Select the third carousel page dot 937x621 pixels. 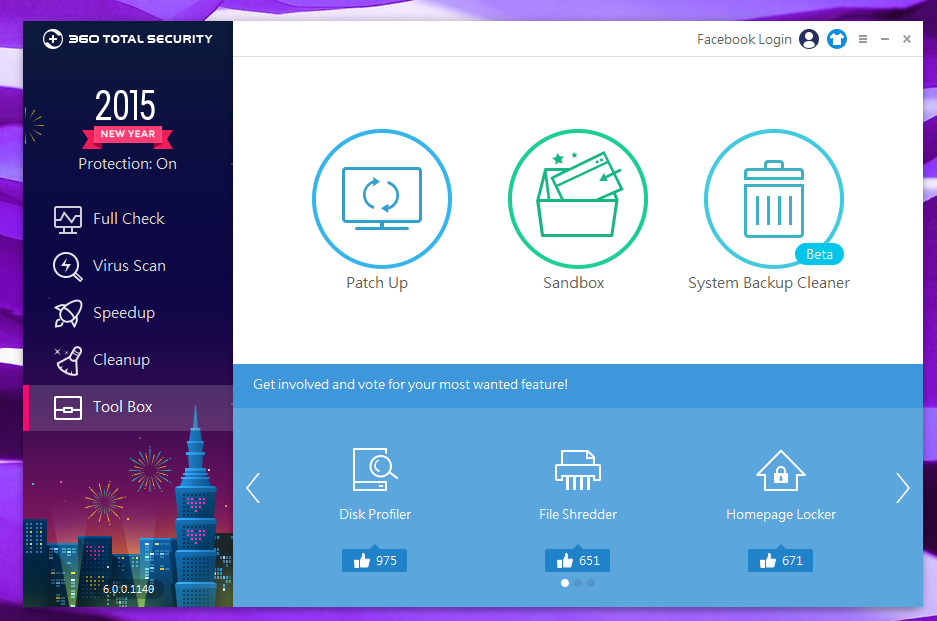click(x=591, y=583)
